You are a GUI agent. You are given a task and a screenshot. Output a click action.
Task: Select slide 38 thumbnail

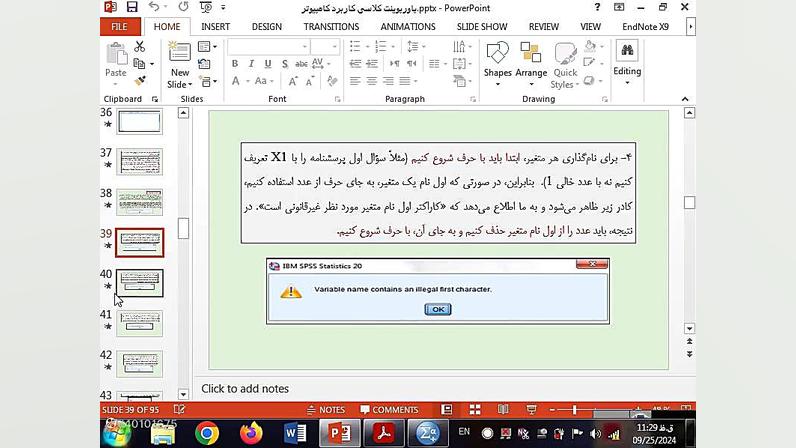pyautogui.click(x=140, y=202)
